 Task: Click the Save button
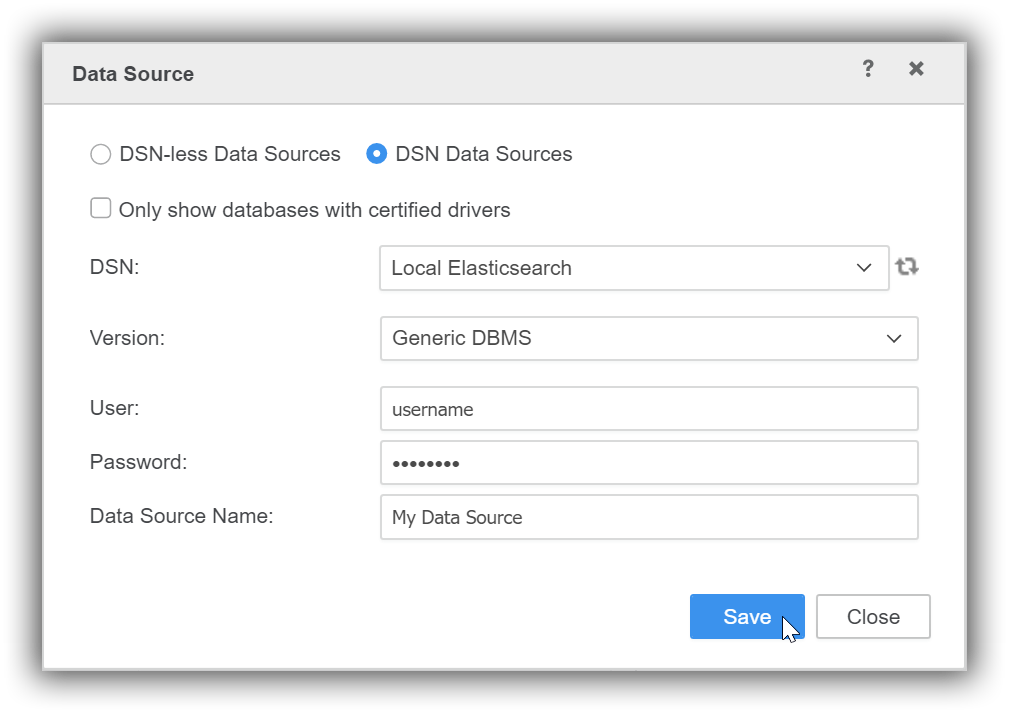747,616
